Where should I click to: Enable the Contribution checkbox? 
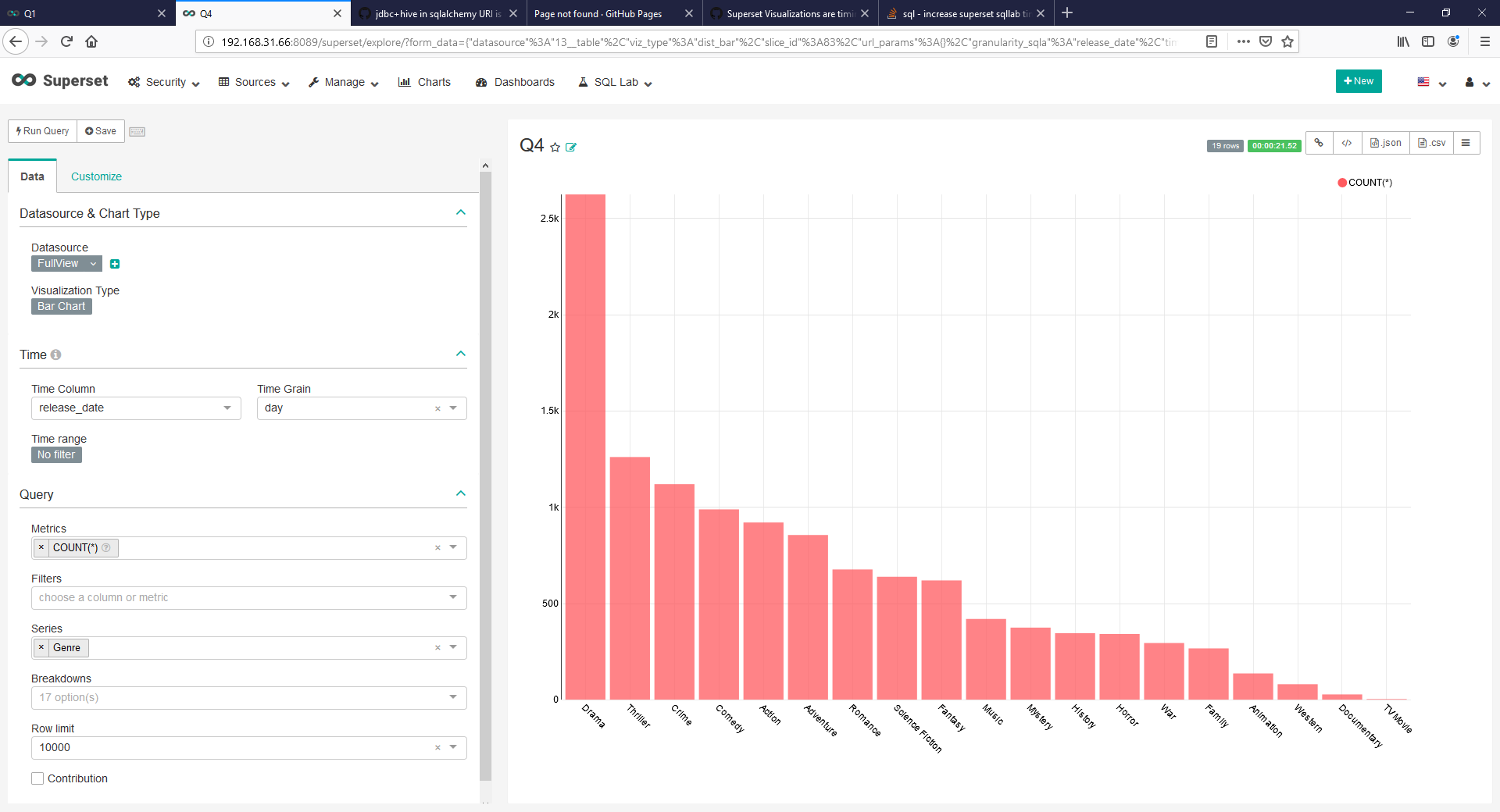click(37, 778)
